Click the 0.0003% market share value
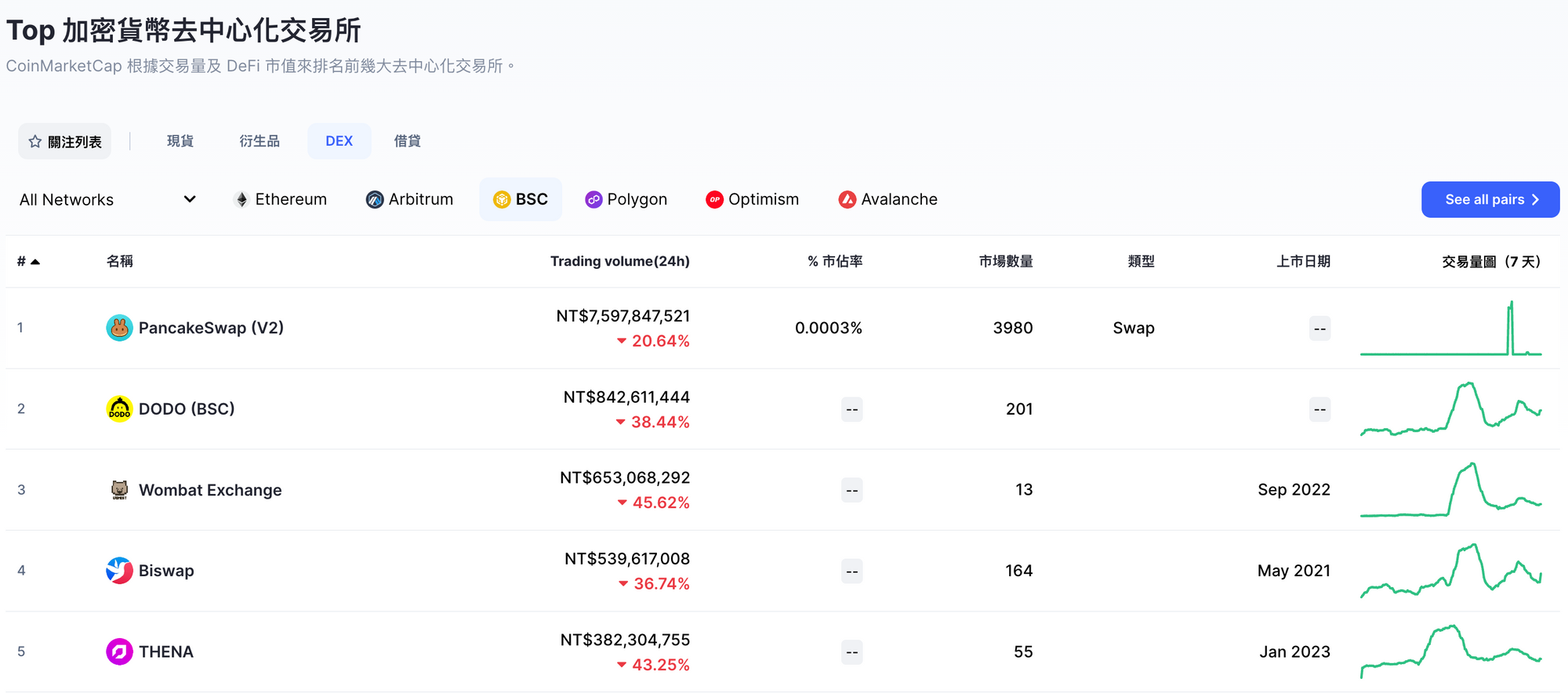 point(829,328)
